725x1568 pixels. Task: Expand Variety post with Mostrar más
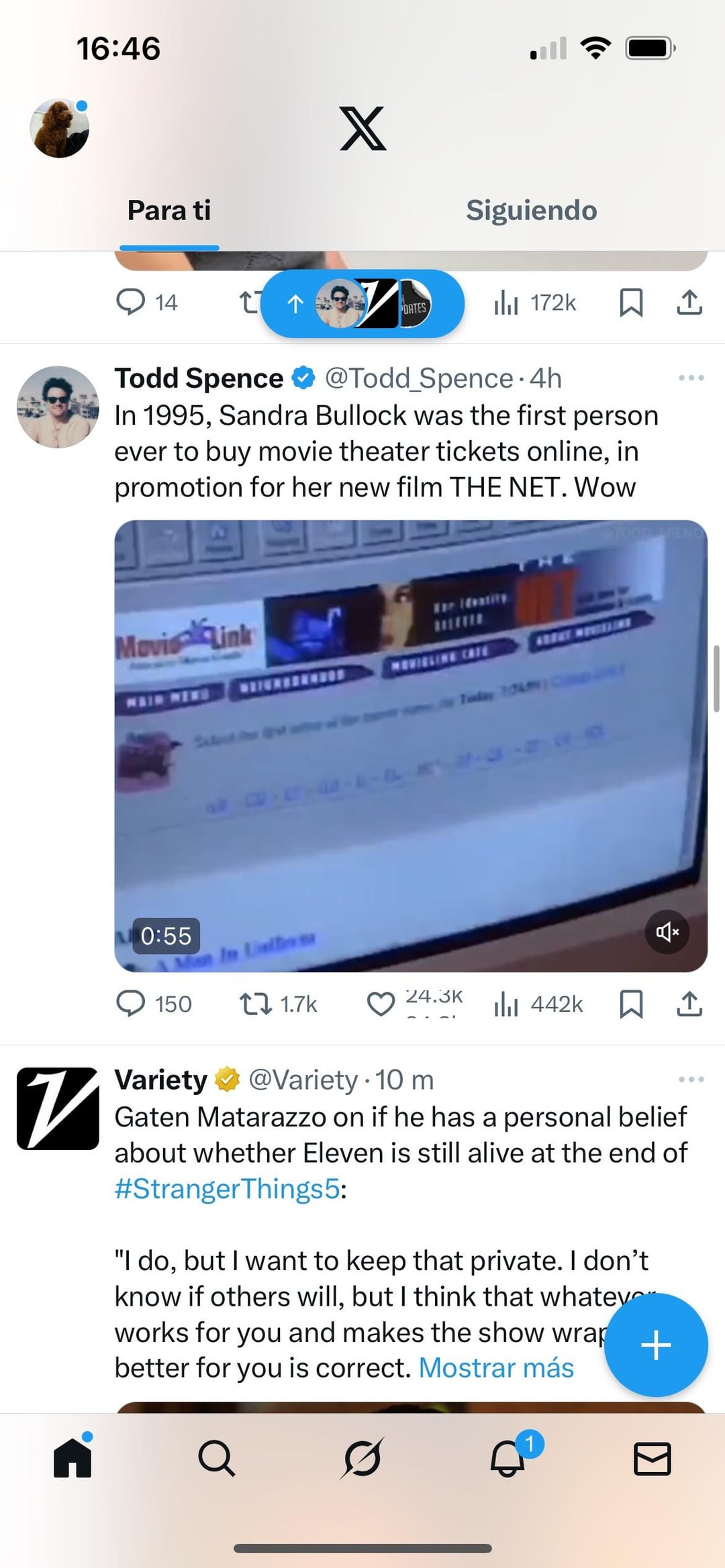pyautogui.click(x=496, y=1367)
